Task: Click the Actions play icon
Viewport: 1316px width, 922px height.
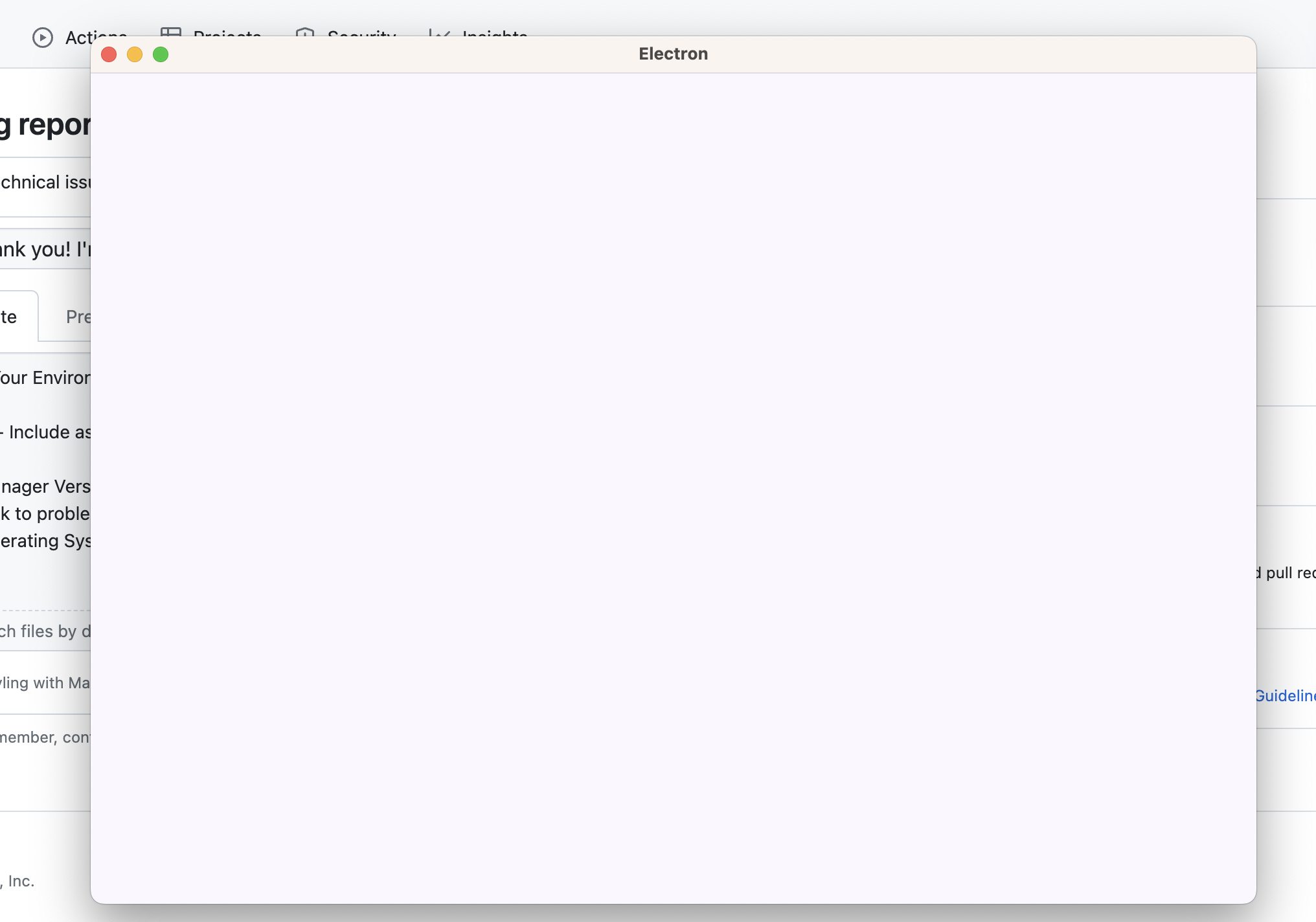Action: tap(43, 37)
